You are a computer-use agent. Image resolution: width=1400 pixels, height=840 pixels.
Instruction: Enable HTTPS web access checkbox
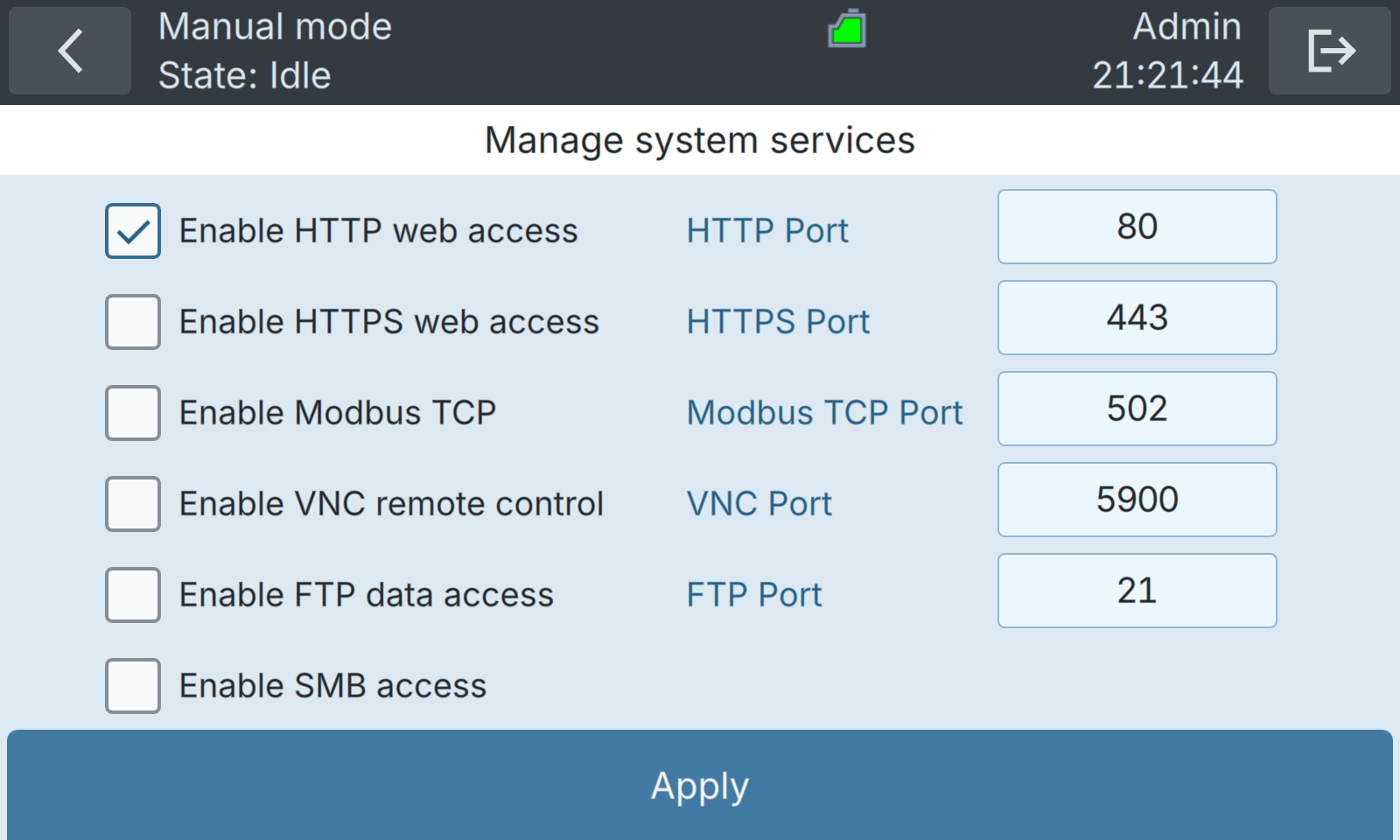pos(133,322)
